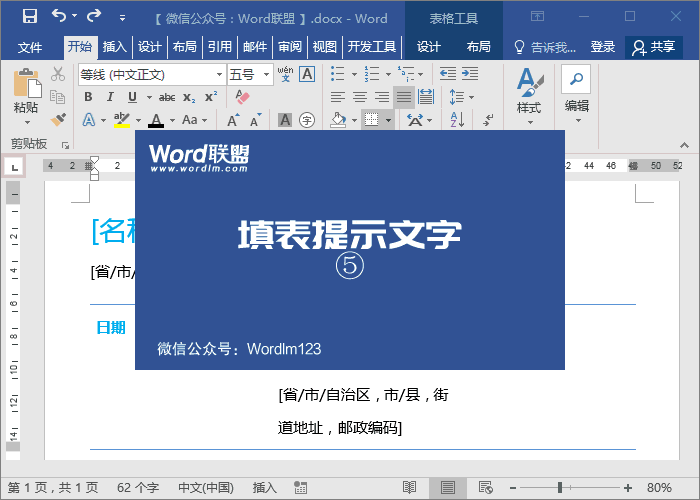This screenshot has height=500, width=700.
Task: Click the 粘贴 paste button
Action: (26, 96)
